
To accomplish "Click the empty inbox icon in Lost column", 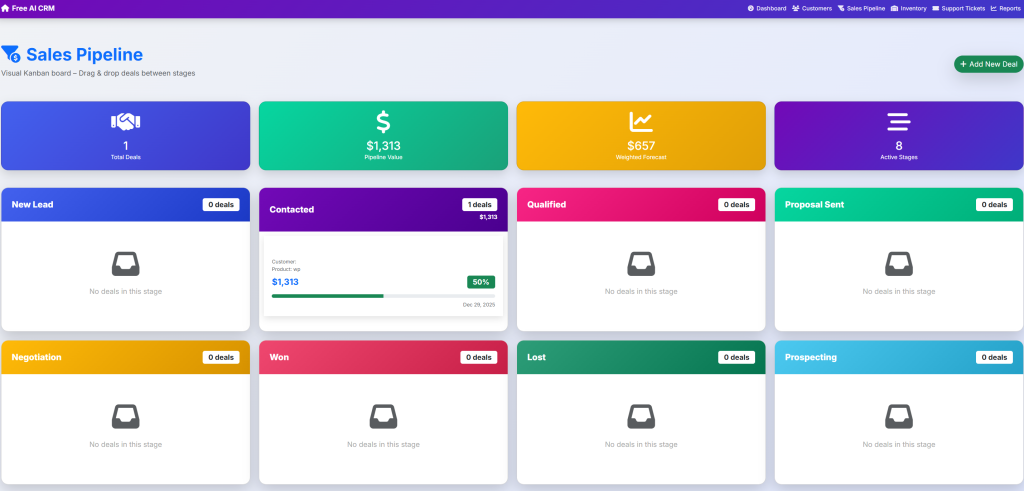I will coord(641,417).
